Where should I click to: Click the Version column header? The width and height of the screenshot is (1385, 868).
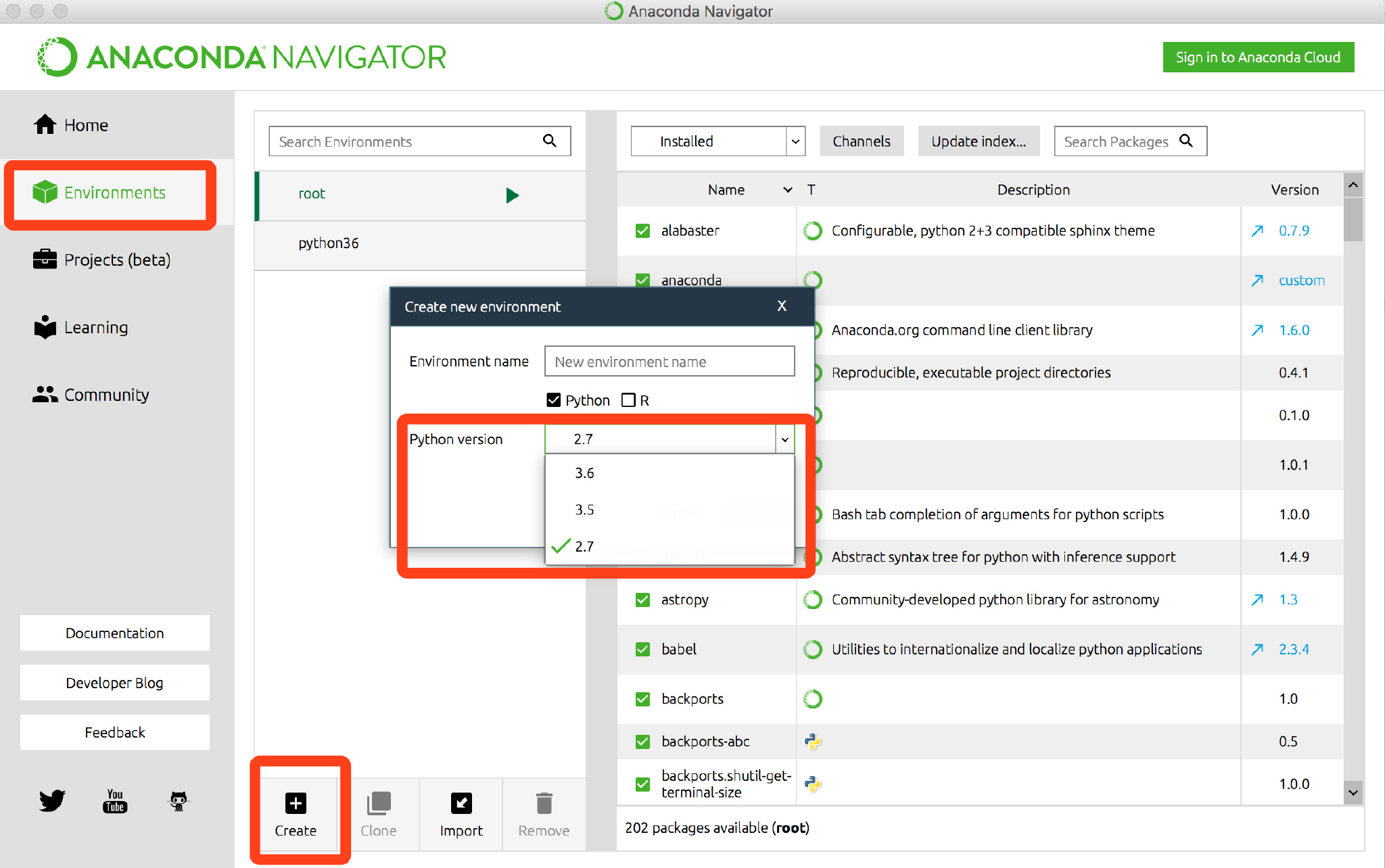click(x=1294, y=190)
